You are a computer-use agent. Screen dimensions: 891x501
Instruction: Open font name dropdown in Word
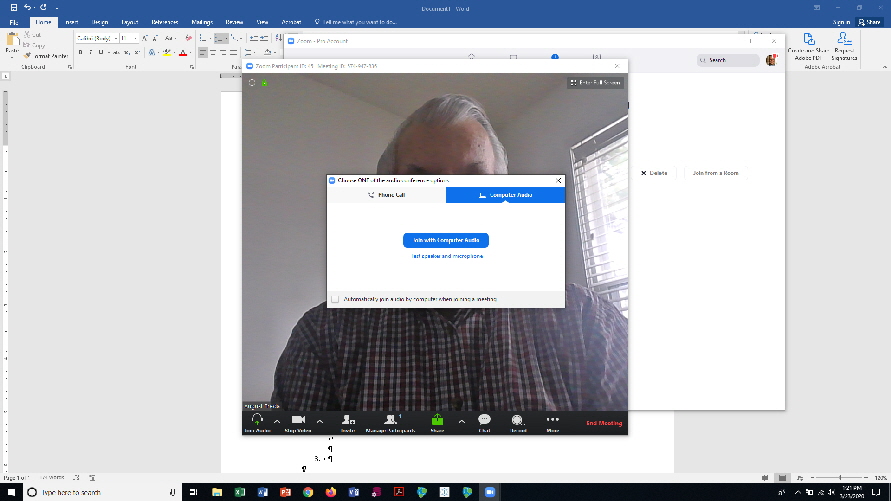pyautogui.click(x=115, y=38)
